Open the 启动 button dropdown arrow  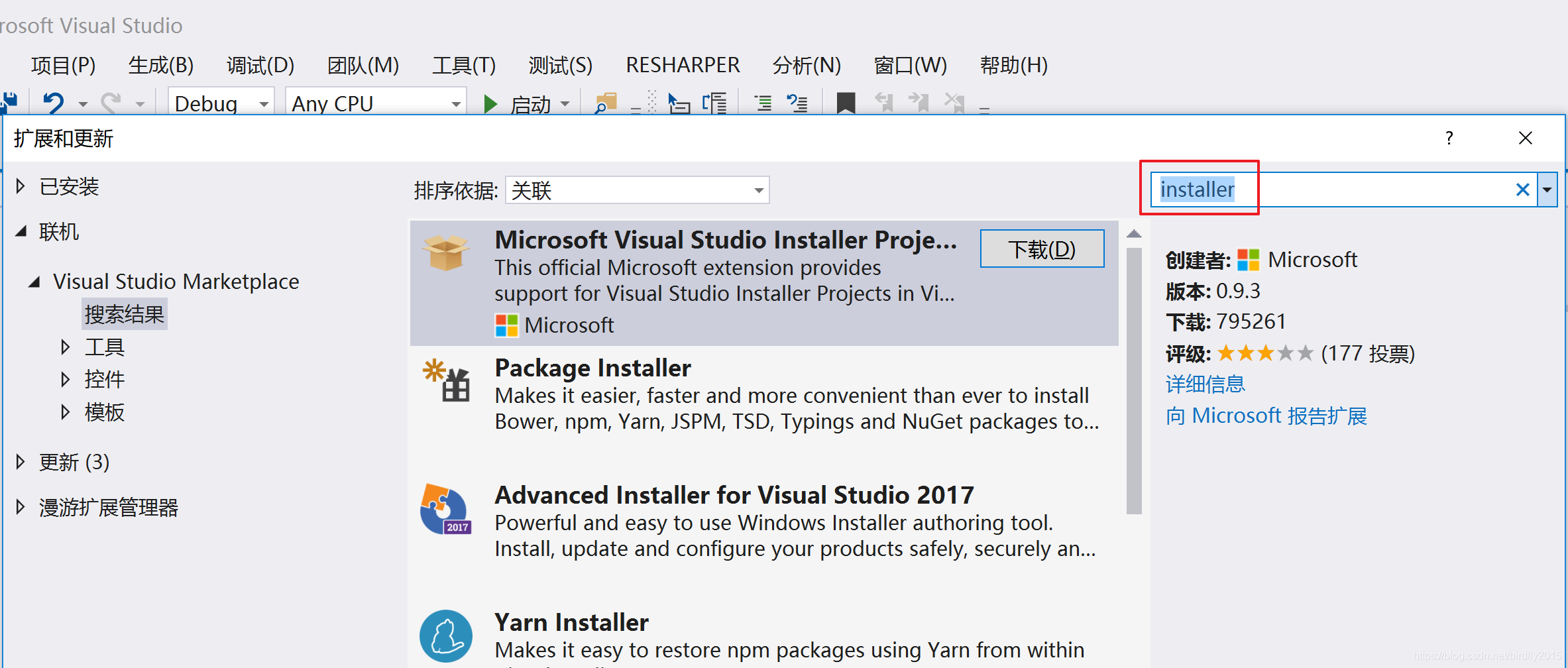[565, 105]
